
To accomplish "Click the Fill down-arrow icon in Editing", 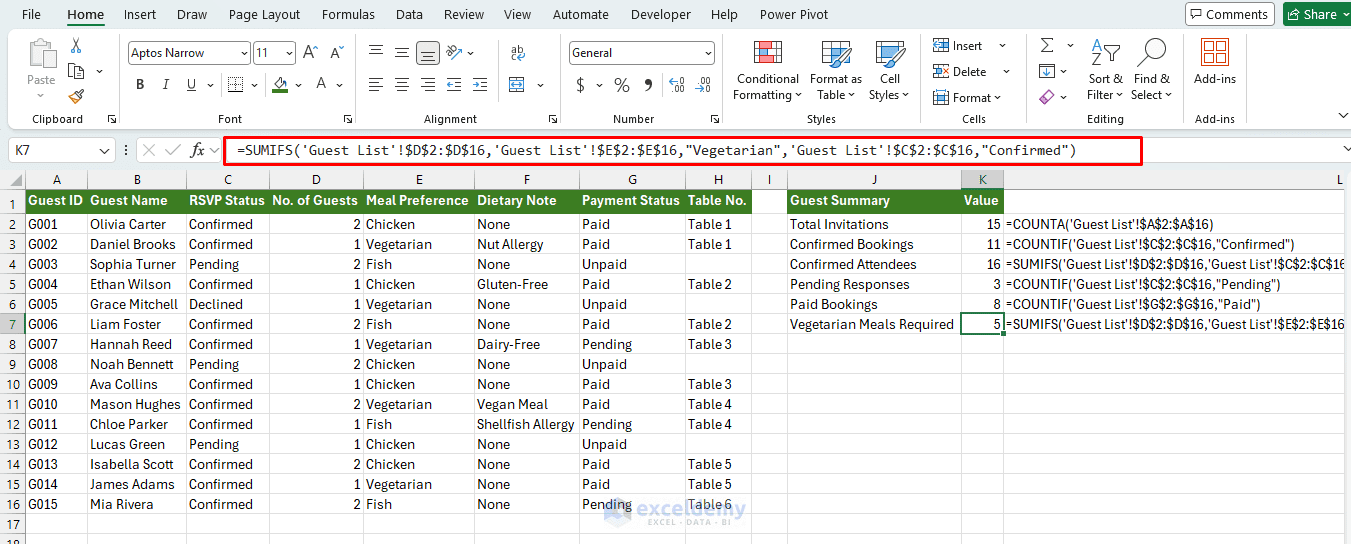I will coord(1047,71).
